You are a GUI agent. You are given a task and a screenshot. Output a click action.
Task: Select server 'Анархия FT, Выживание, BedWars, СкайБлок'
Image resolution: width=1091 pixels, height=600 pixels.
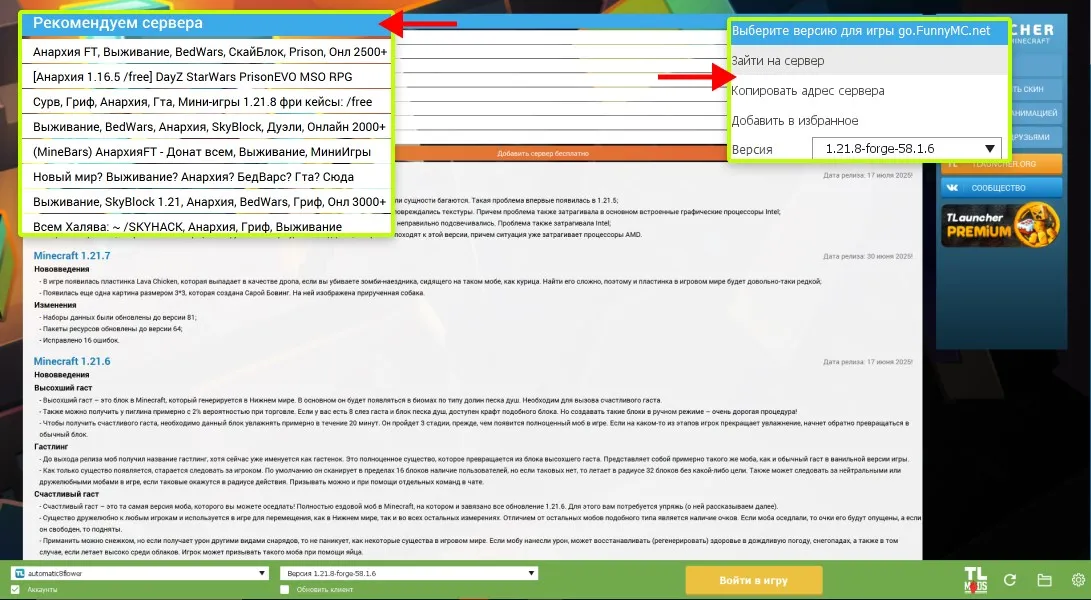click(x=207, y=52)
